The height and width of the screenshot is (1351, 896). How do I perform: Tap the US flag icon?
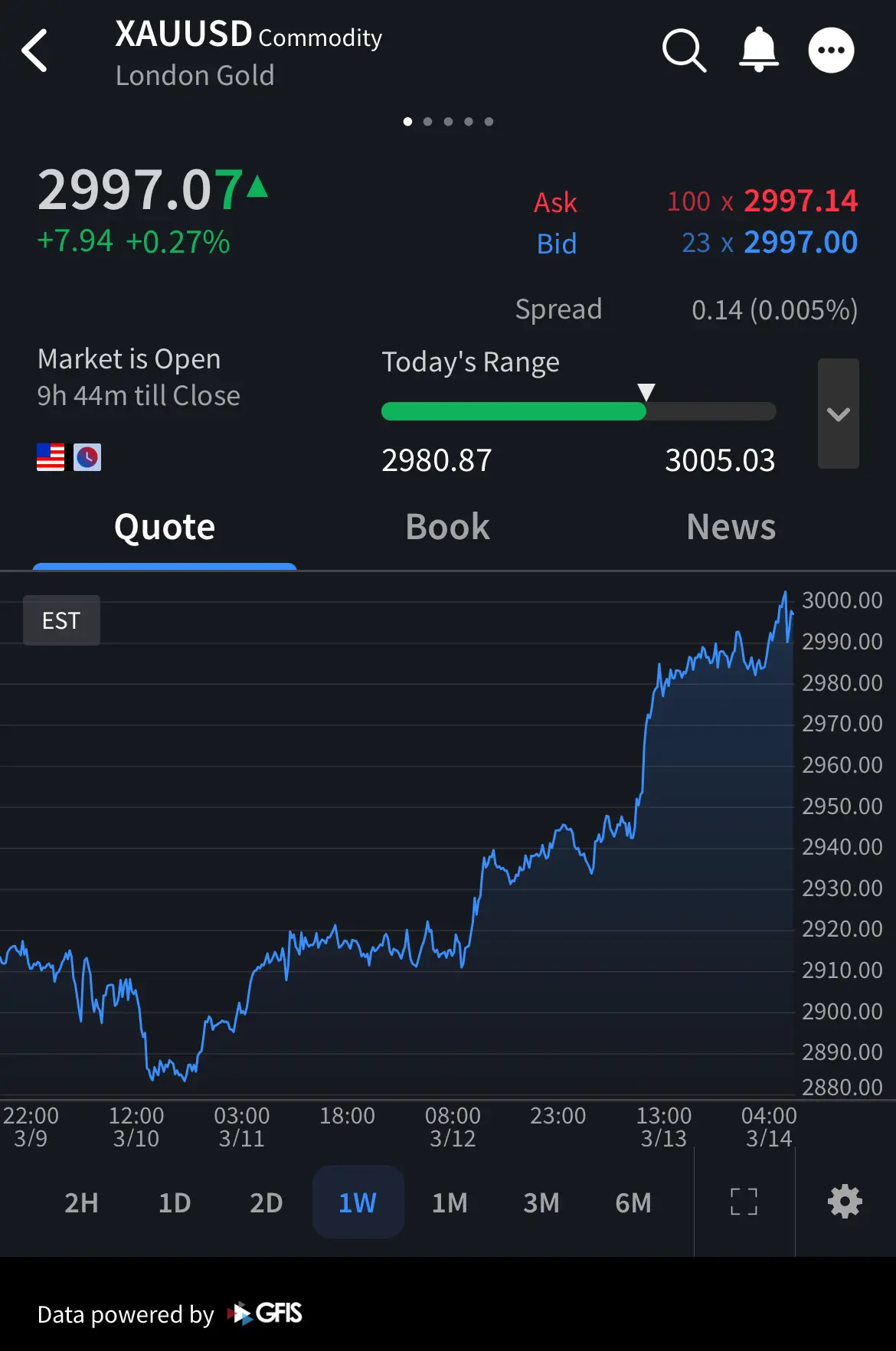pyautogui.click(x=51, y=457)
